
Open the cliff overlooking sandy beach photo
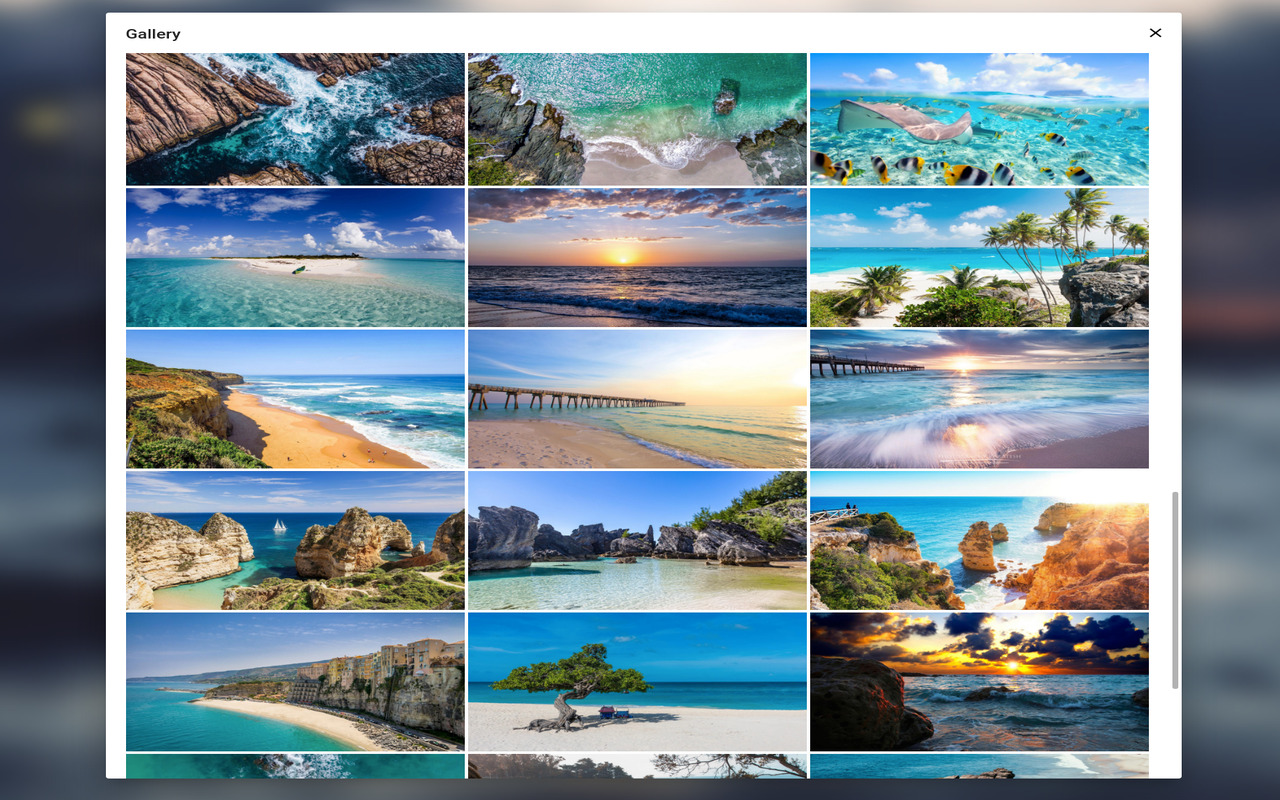[295, 398]
